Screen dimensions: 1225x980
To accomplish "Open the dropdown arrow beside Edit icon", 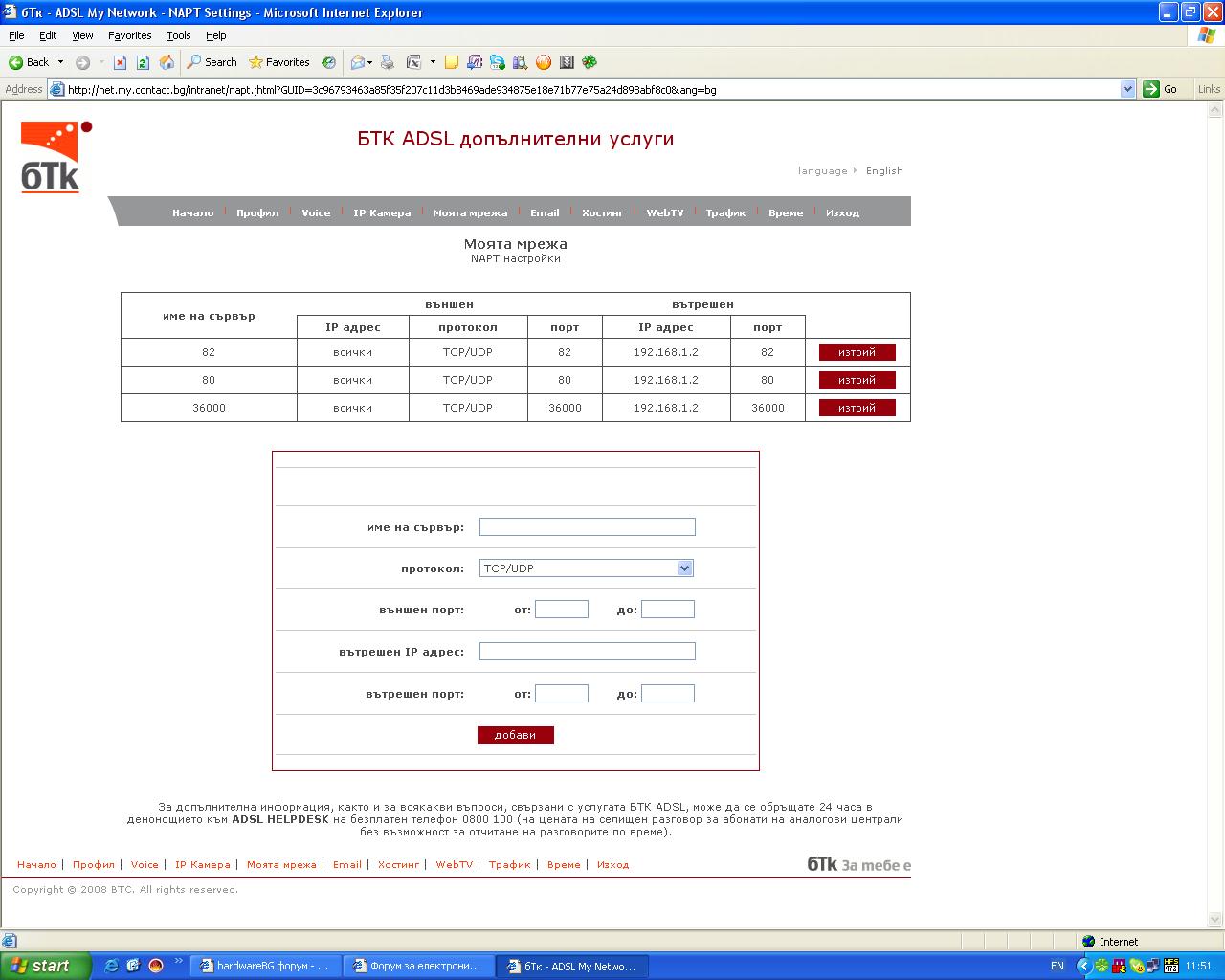I will click(x=433, y=62).
